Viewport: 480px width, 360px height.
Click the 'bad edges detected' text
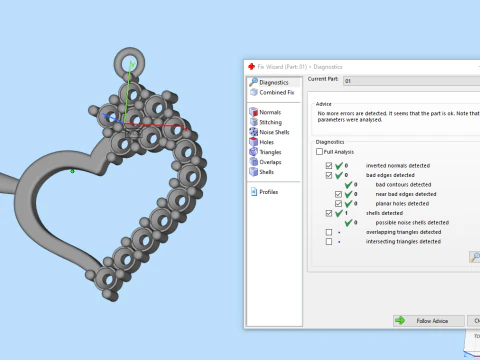[x=390, y=175]
